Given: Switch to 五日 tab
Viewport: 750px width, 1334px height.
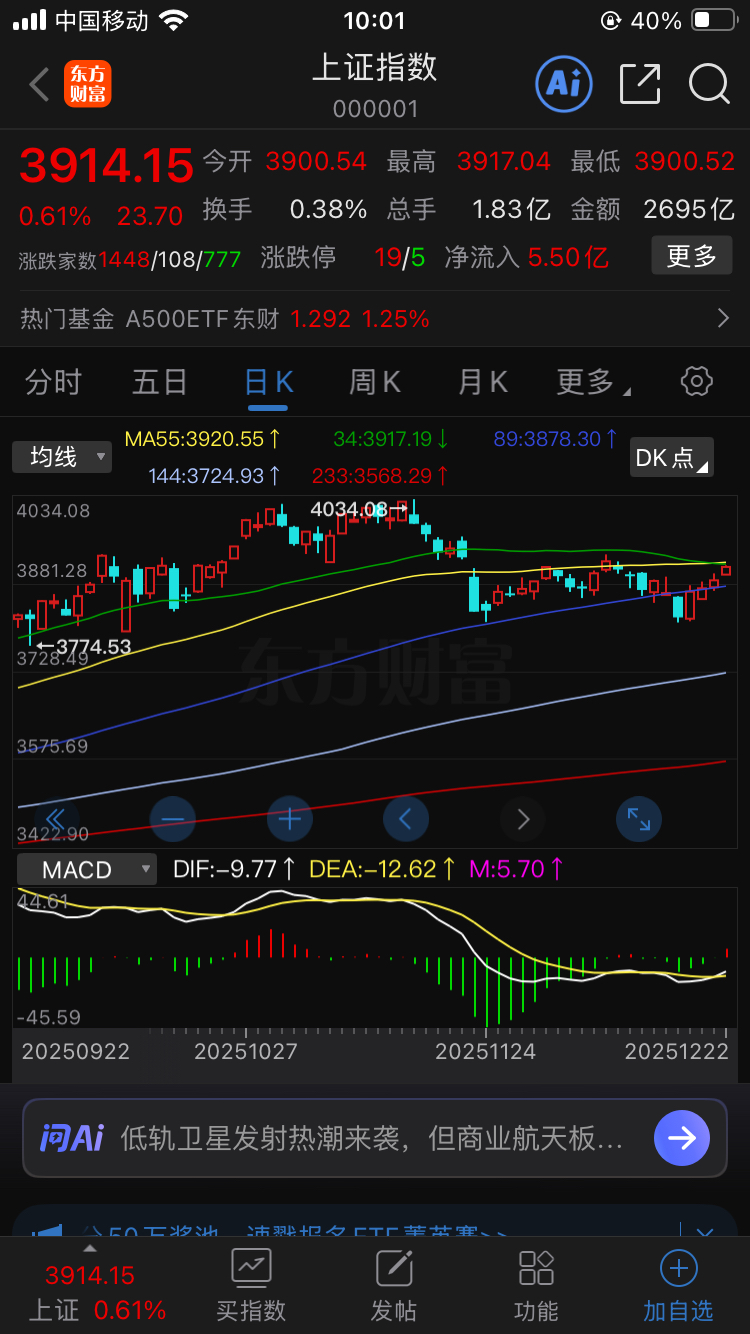Looking at the screenshot, I should [x=160, y=382].
